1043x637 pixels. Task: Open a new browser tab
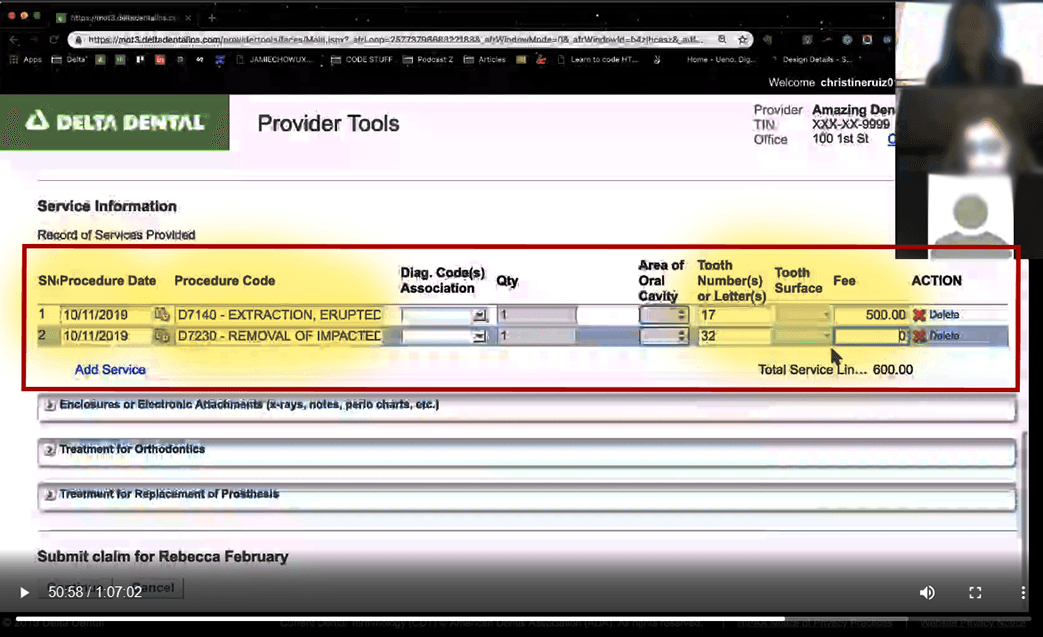212,18
